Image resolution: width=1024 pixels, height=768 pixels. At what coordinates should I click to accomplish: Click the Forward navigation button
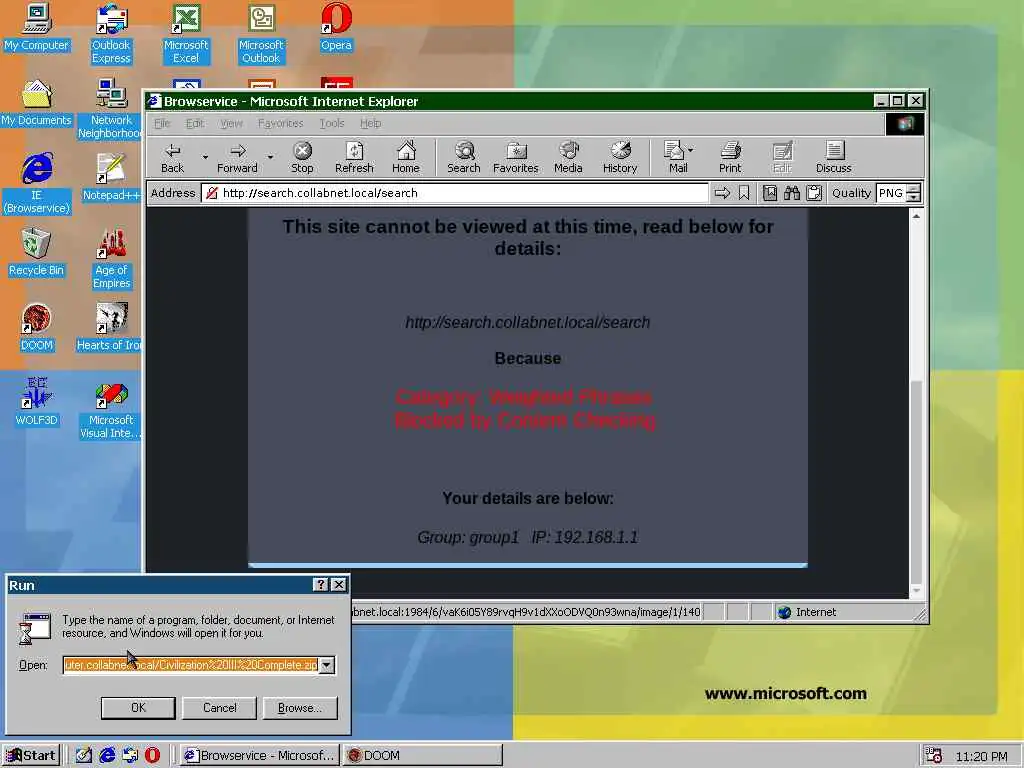[237, 157]
